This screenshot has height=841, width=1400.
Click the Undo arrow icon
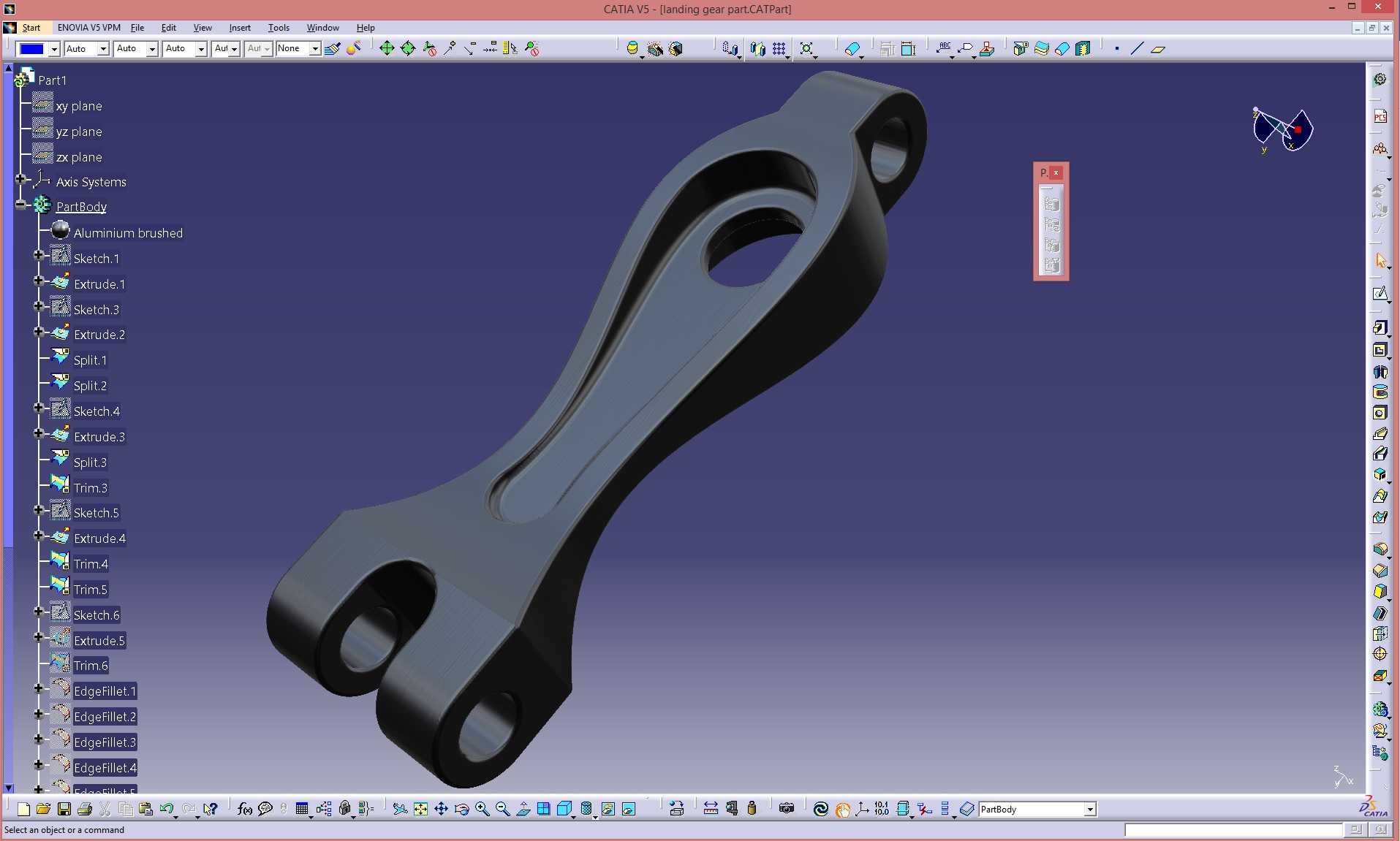click(166, 809)
